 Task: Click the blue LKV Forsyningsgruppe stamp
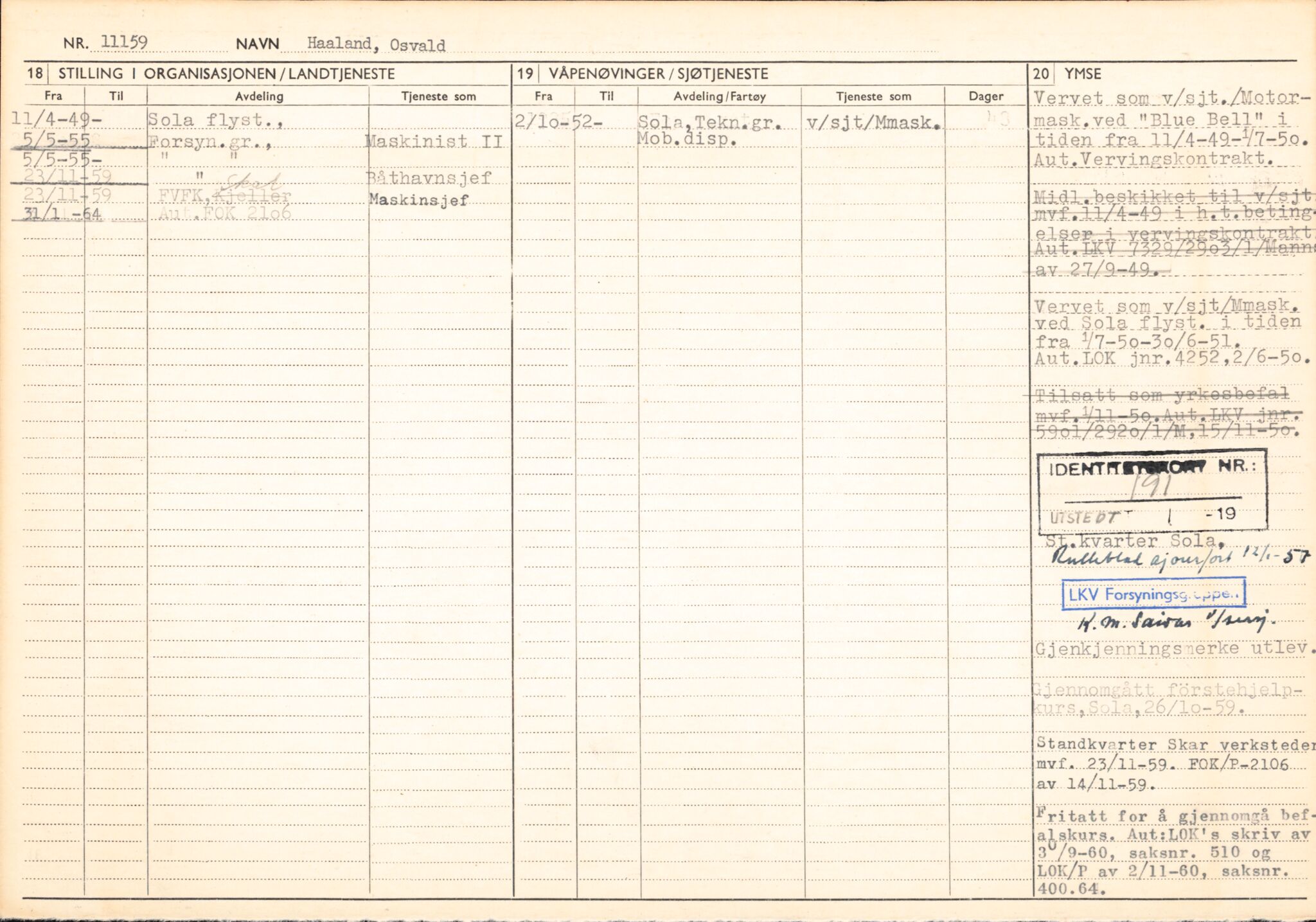(1153, 594)
